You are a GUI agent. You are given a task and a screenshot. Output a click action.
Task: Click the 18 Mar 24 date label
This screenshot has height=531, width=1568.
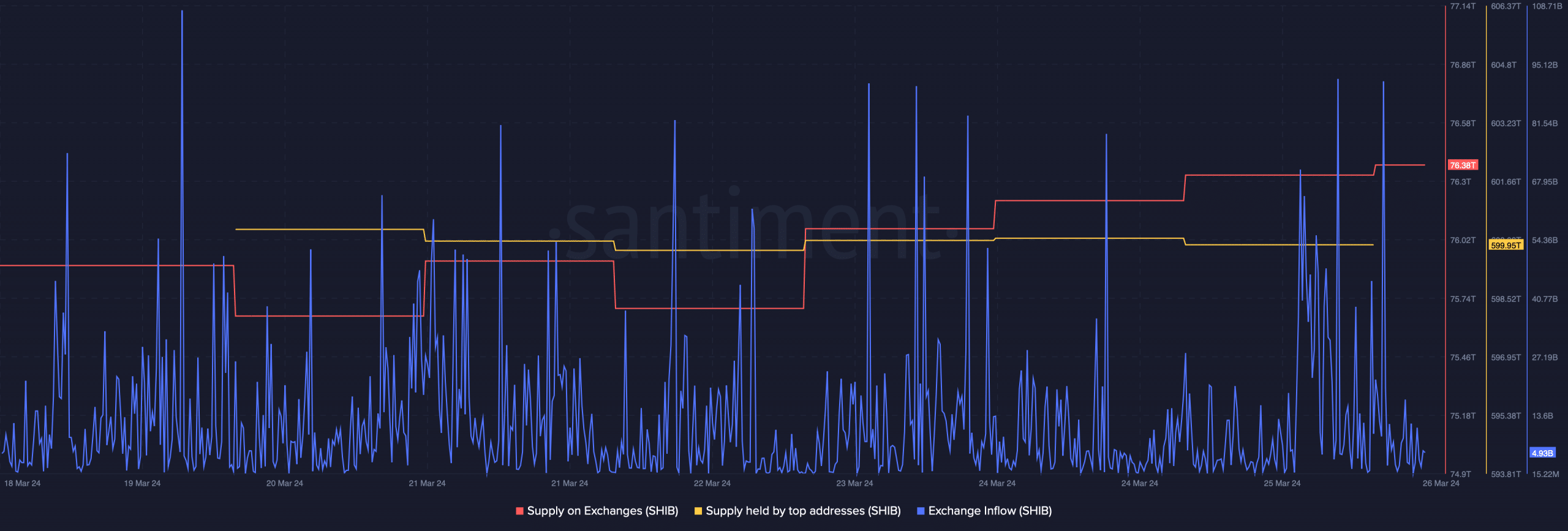pyautogui.click(x=23, y=483)
